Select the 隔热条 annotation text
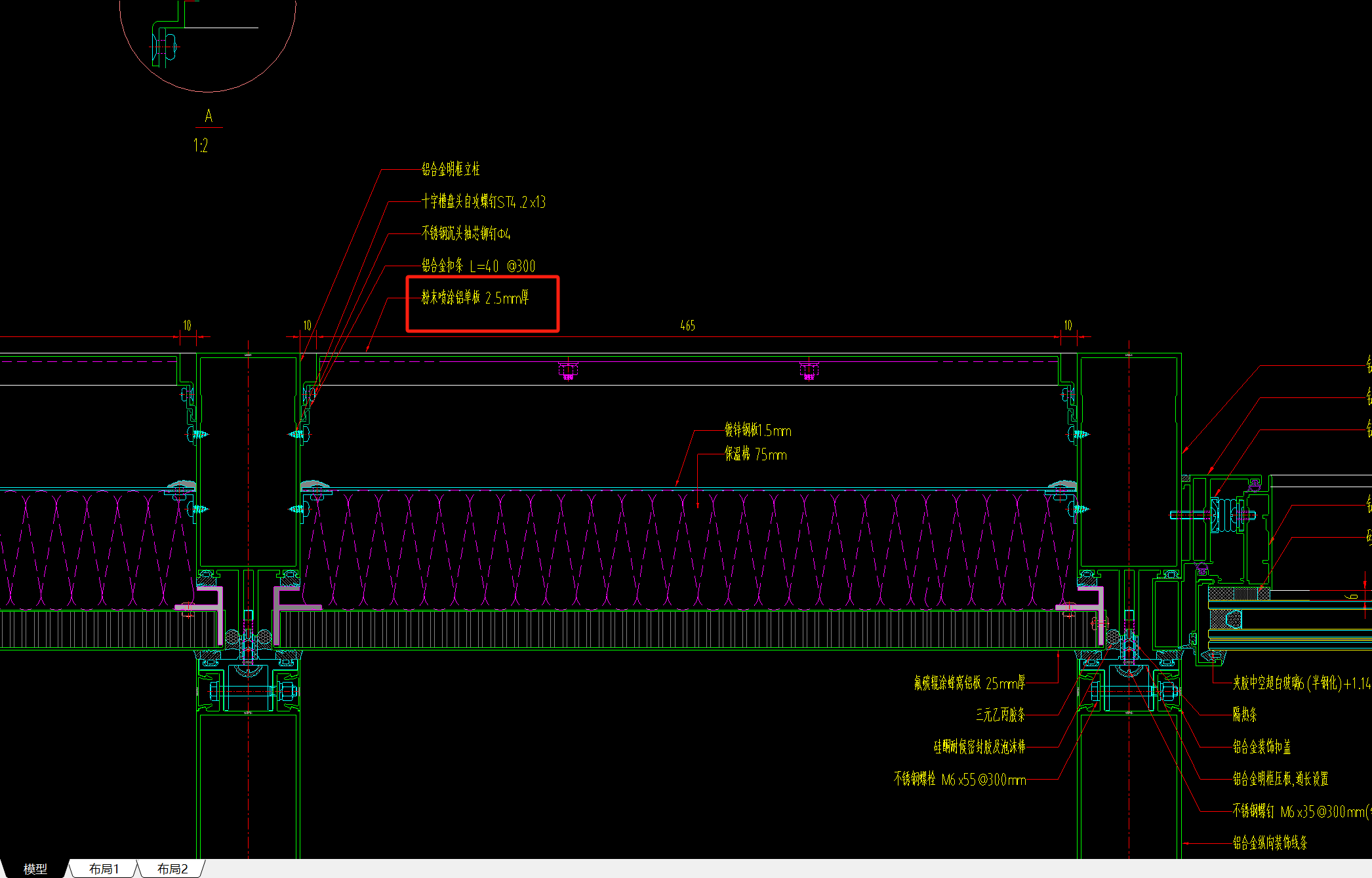Viewport: 1372px width, 878px height. 1245,714
